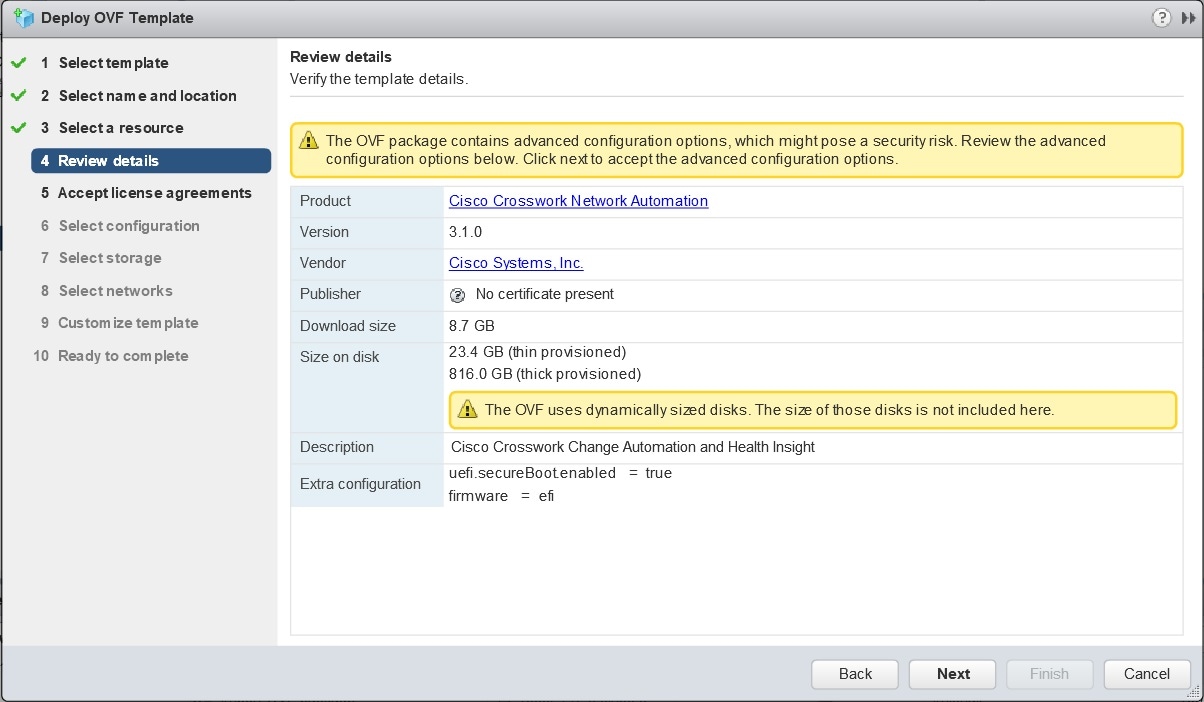Click the firmware = efi line
This screenshot has width=1204, height=702.
point(501,496)
